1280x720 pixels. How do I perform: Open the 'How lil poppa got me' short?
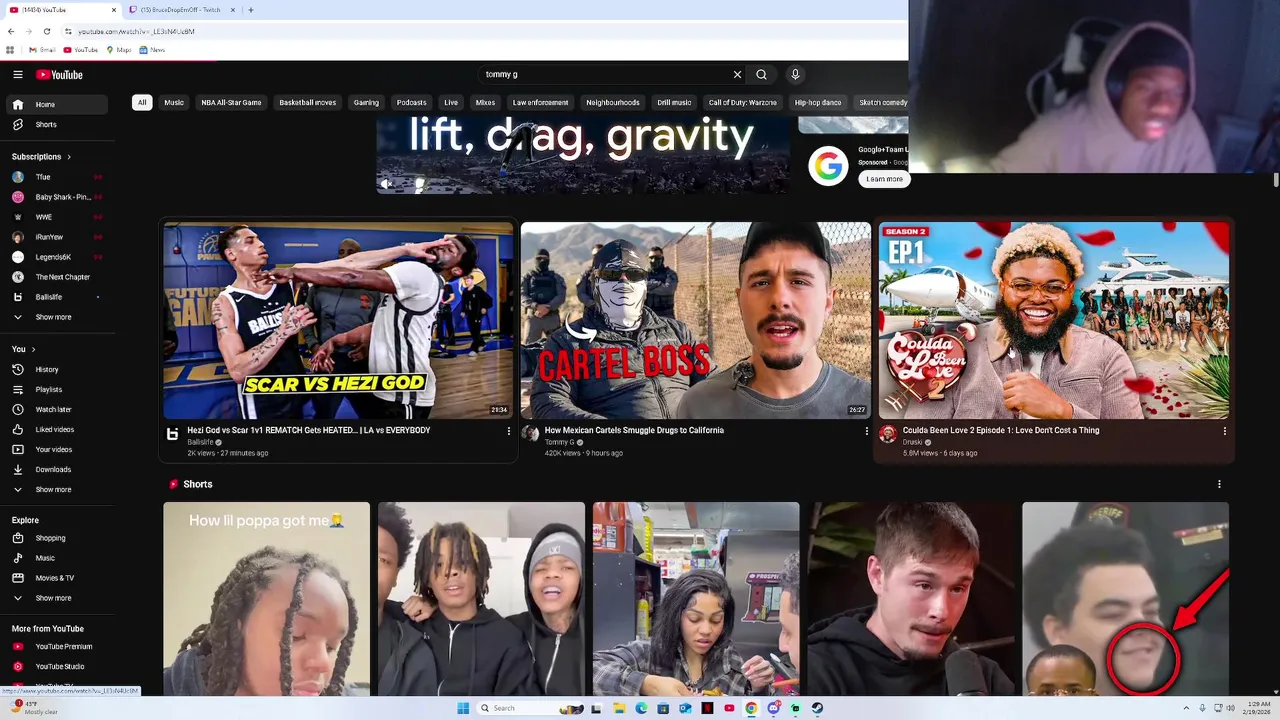pyautogui.click(x=267, y=599)
